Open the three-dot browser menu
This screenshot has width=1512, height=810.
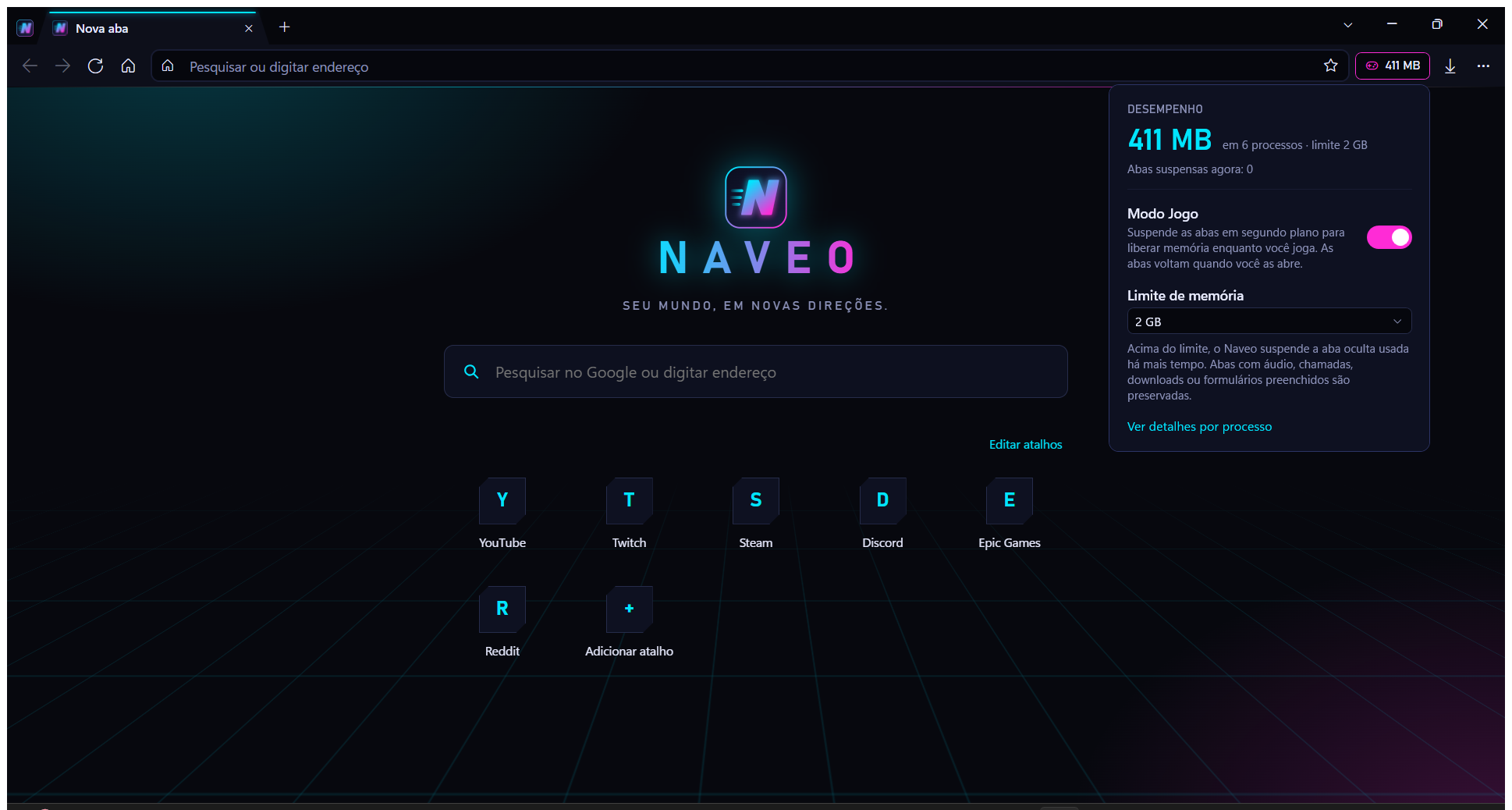(1483, 66)
